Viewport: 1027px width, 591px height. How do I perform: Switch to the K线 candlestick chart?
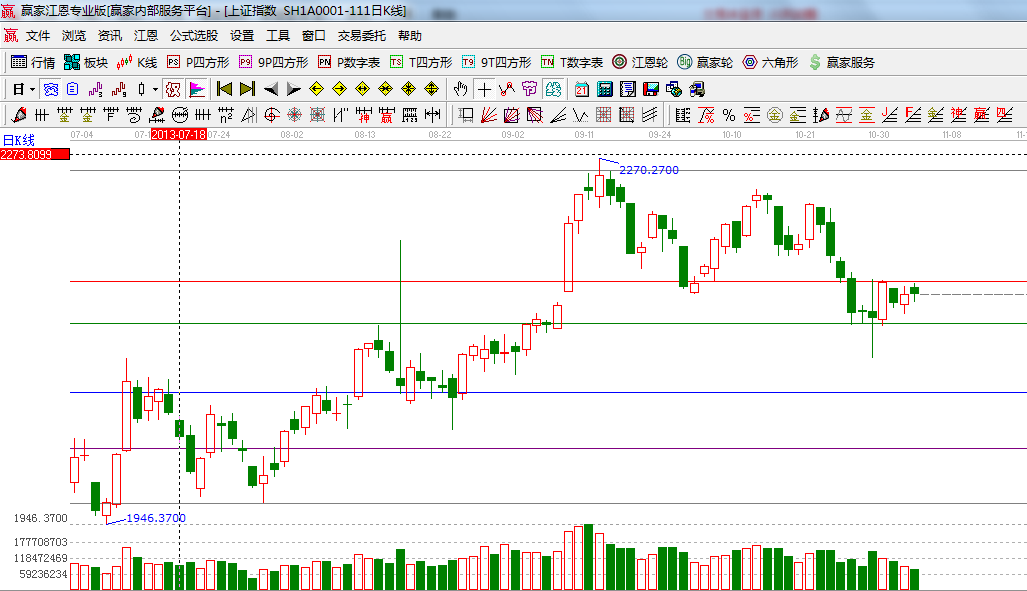(137, 62)
